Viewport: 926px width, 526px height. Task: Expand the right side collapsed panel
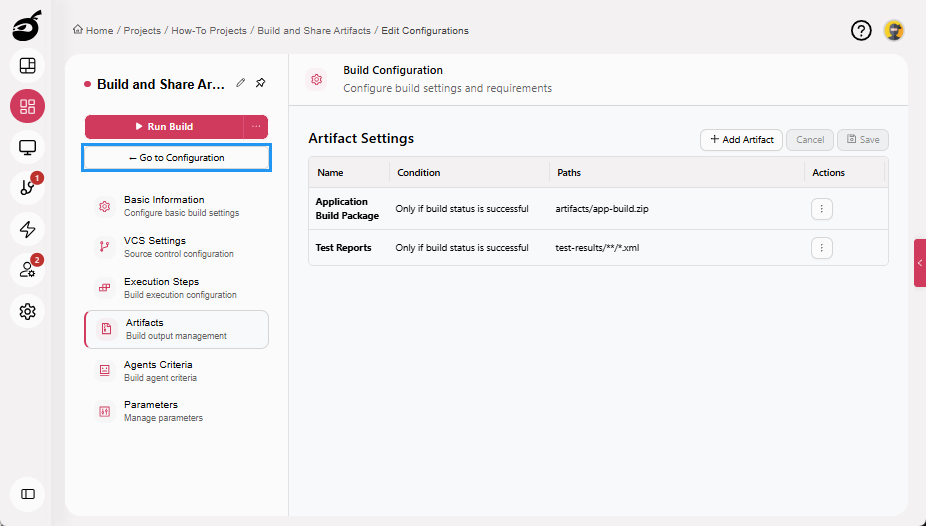920,263
